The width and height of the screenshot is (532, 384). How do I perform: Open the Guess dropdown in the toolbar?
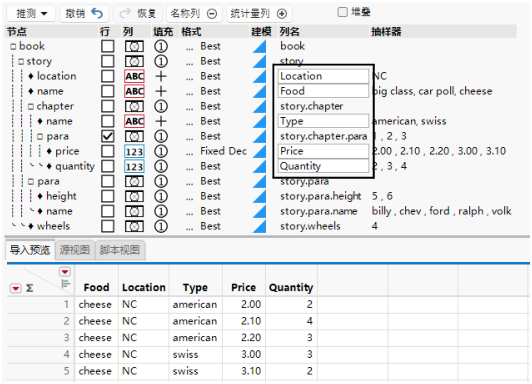coord(32,14)
